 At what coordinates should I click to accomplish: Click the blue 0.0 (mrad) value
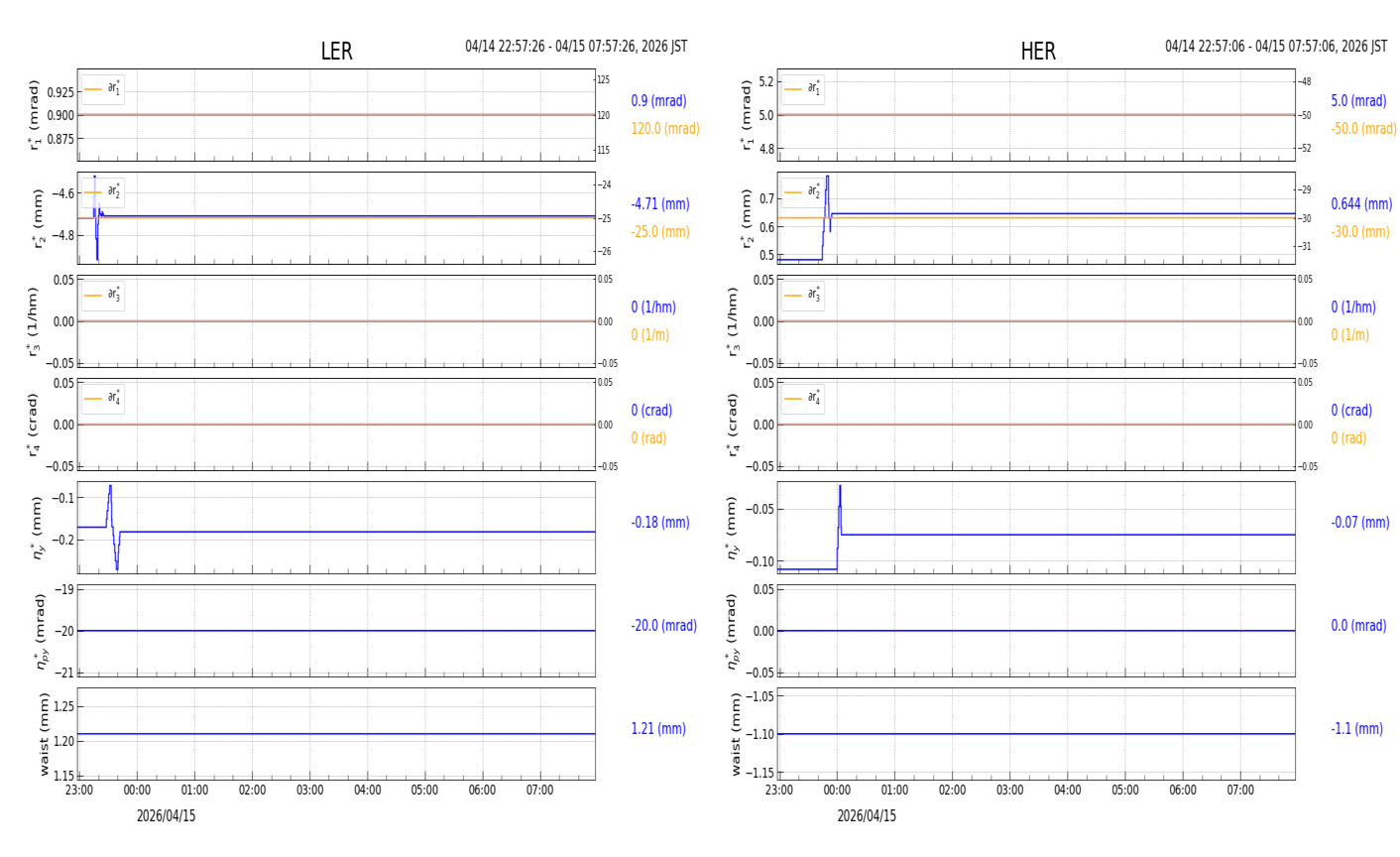[1360, 626]
